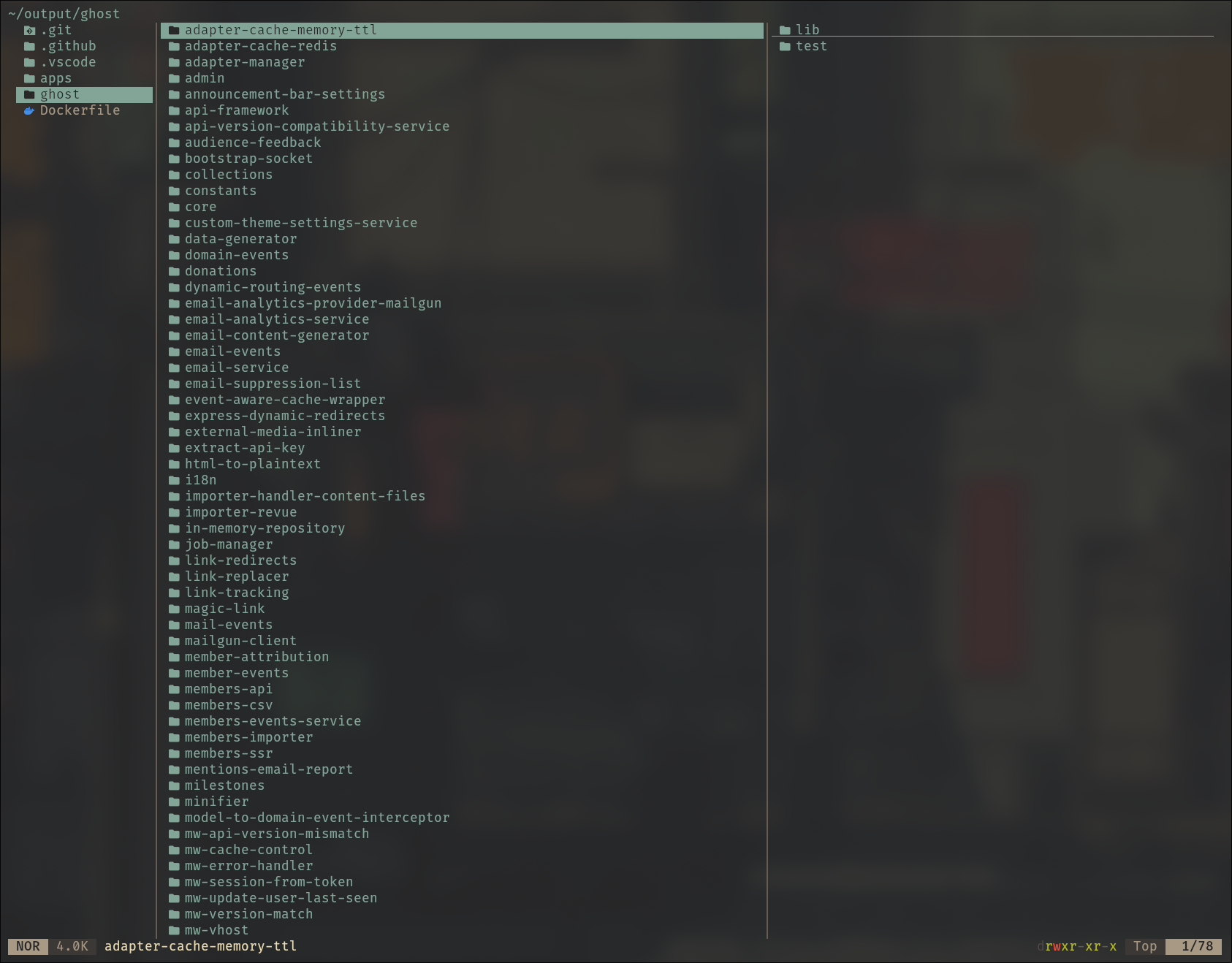Click the .git folder icon
This screenshot has height=963, width=1232.
[x=29, y=31]
